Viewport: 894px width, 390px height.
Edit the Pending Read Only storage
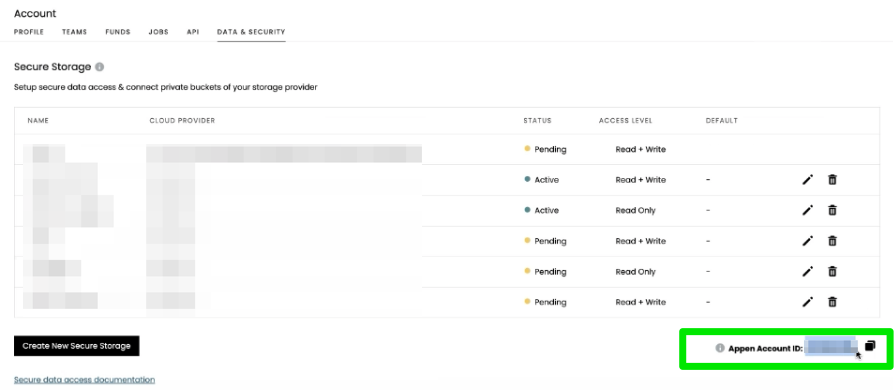coord(807,271)
